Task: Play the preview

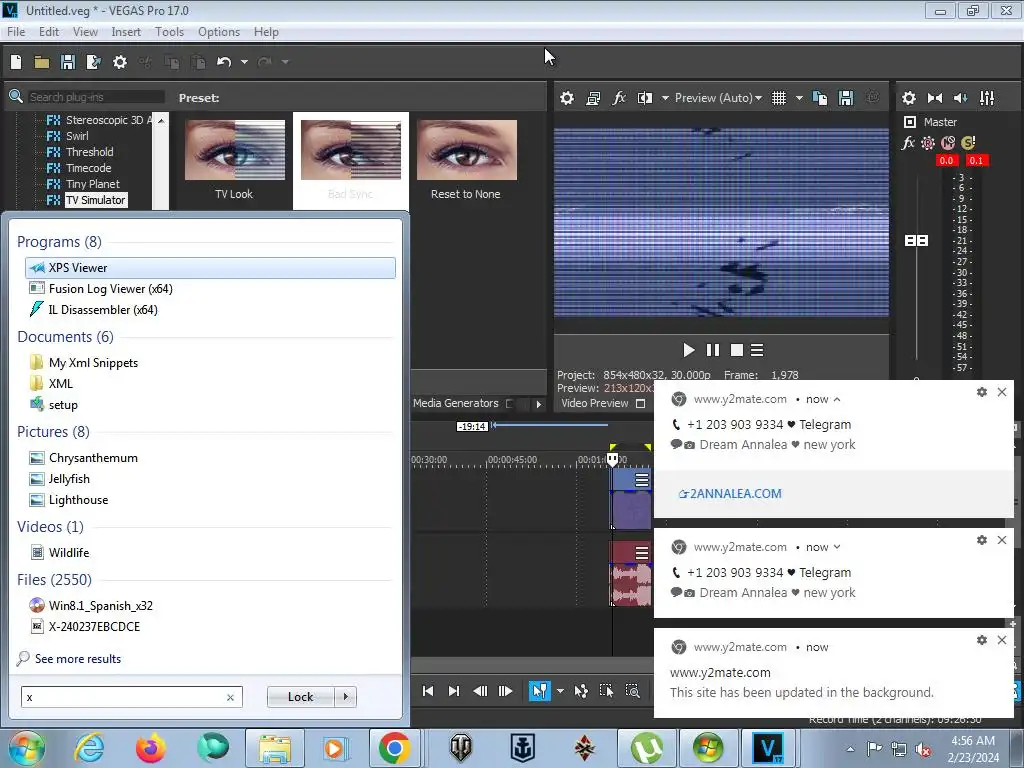Action: pyautogui.click(x=688, y=351)
